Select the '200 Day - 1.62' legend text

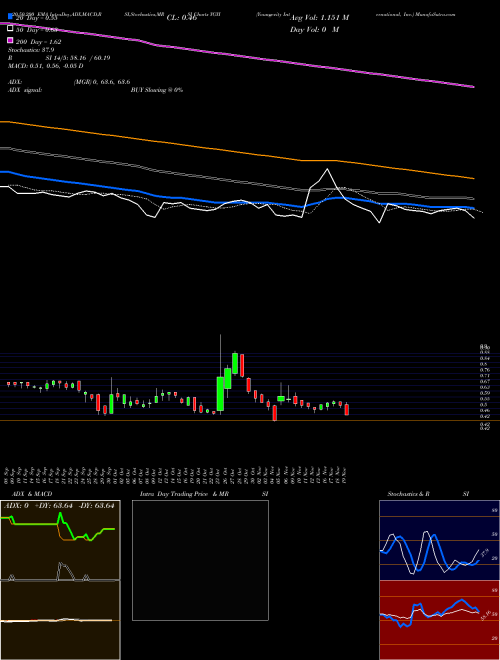39,42
